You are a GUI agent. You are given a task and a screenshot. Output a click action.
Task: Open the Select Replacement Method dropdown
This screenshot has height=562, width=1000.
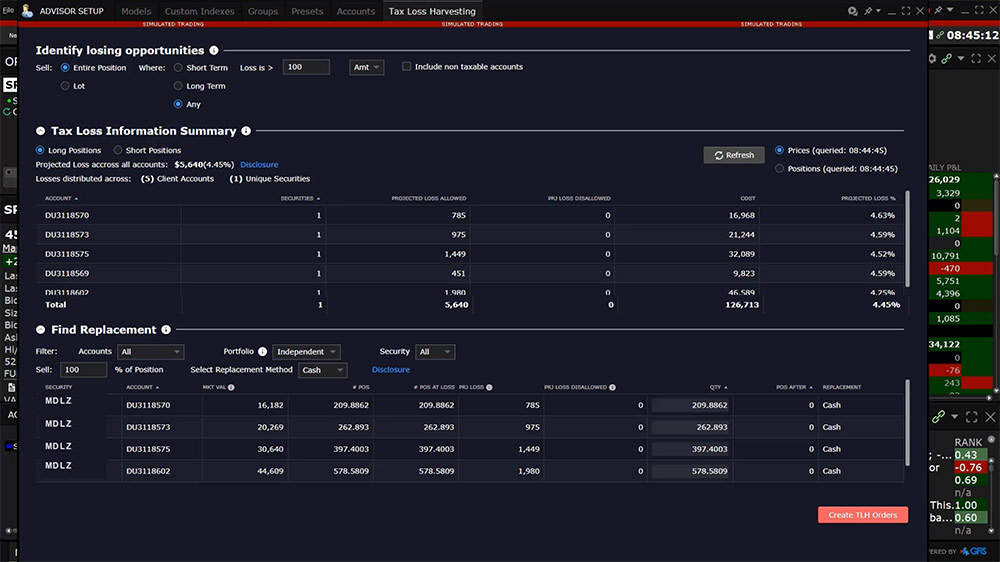click(x=322, y=370)
